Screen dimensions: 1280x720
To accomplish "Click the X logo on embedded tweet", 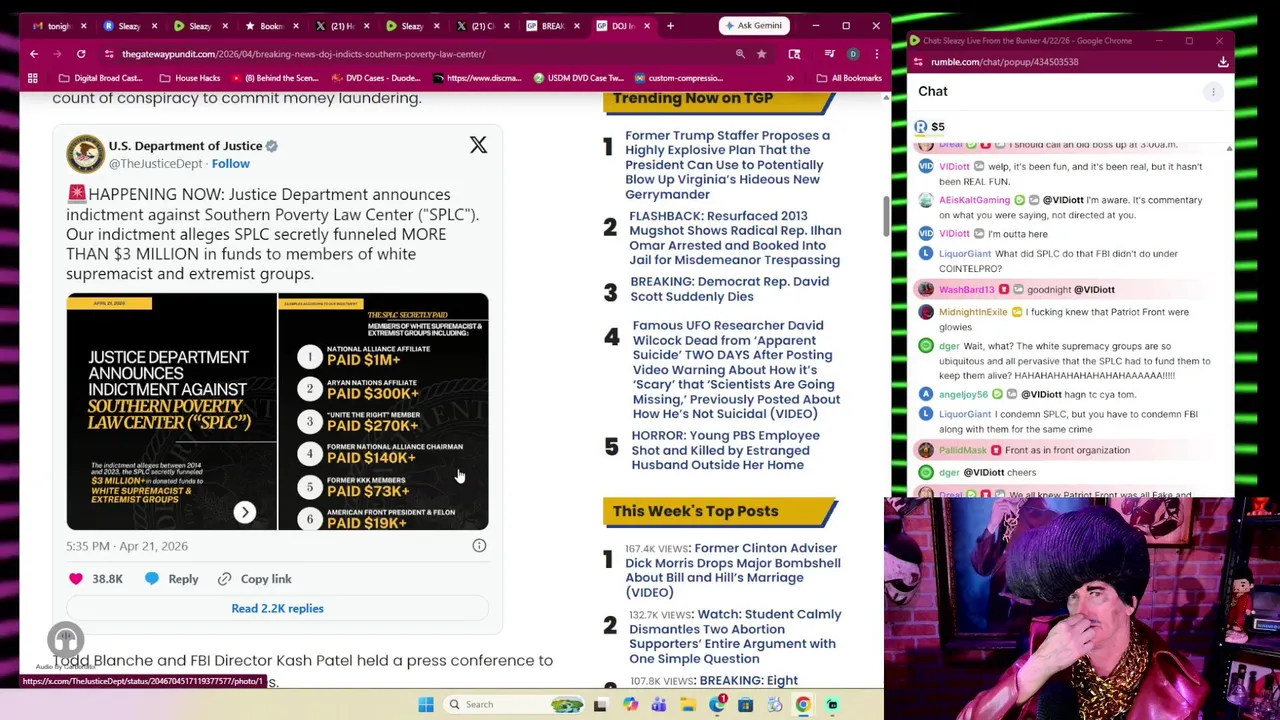I will click(478, 146).
